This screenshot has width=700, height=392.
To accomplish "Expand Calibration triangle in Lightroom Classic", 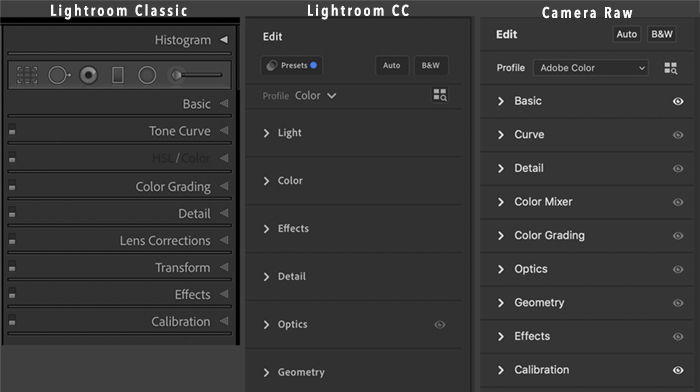I will [224, 321].
